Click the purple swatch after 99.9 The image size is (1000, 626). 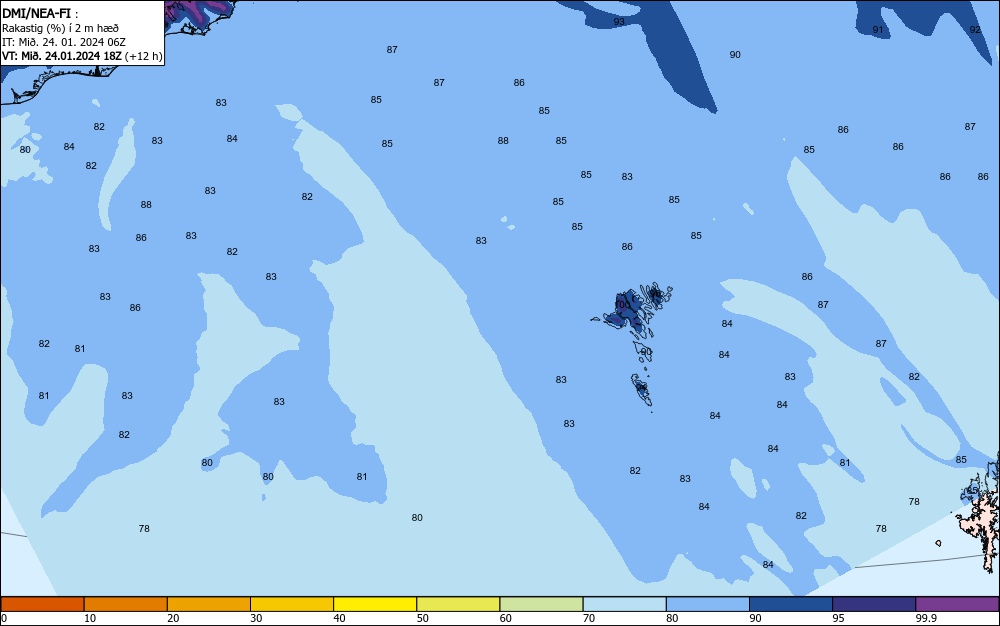957,604
